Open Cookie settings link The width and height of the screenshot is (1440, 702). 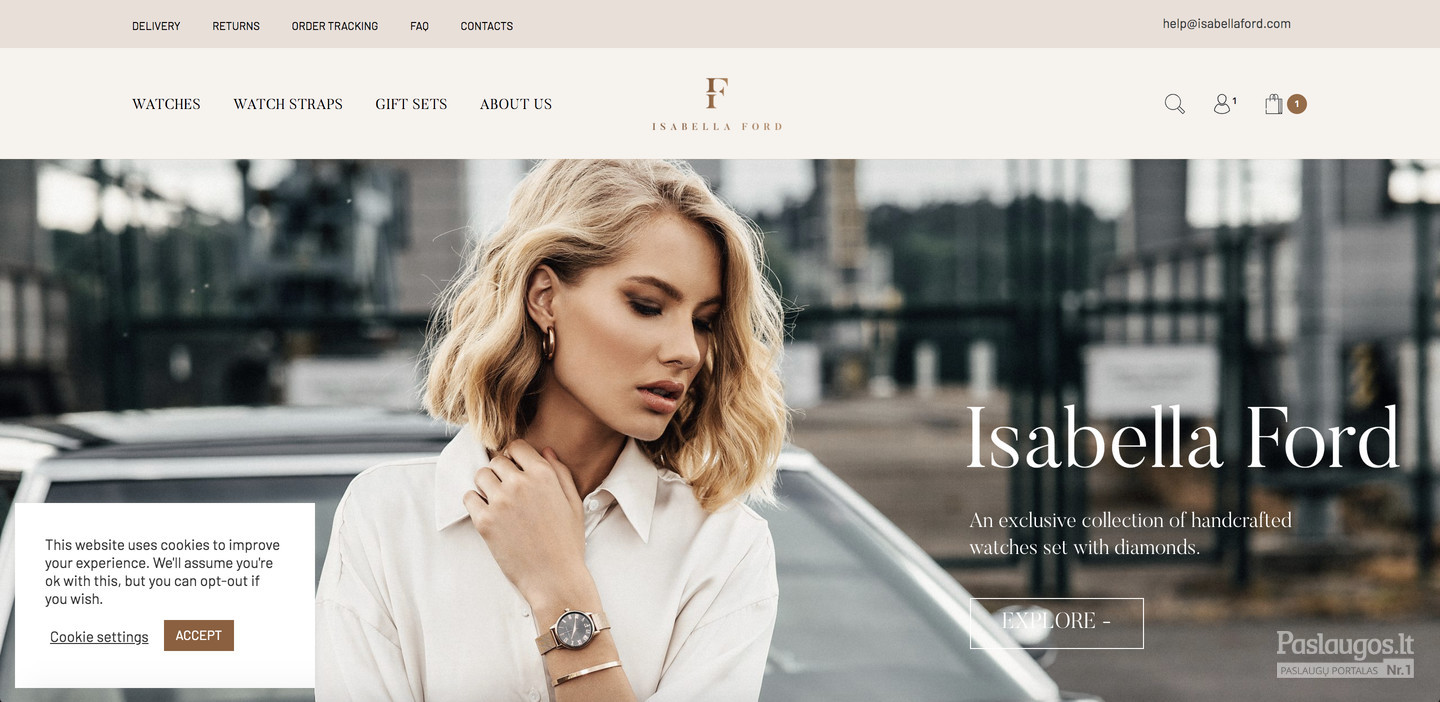99,637
